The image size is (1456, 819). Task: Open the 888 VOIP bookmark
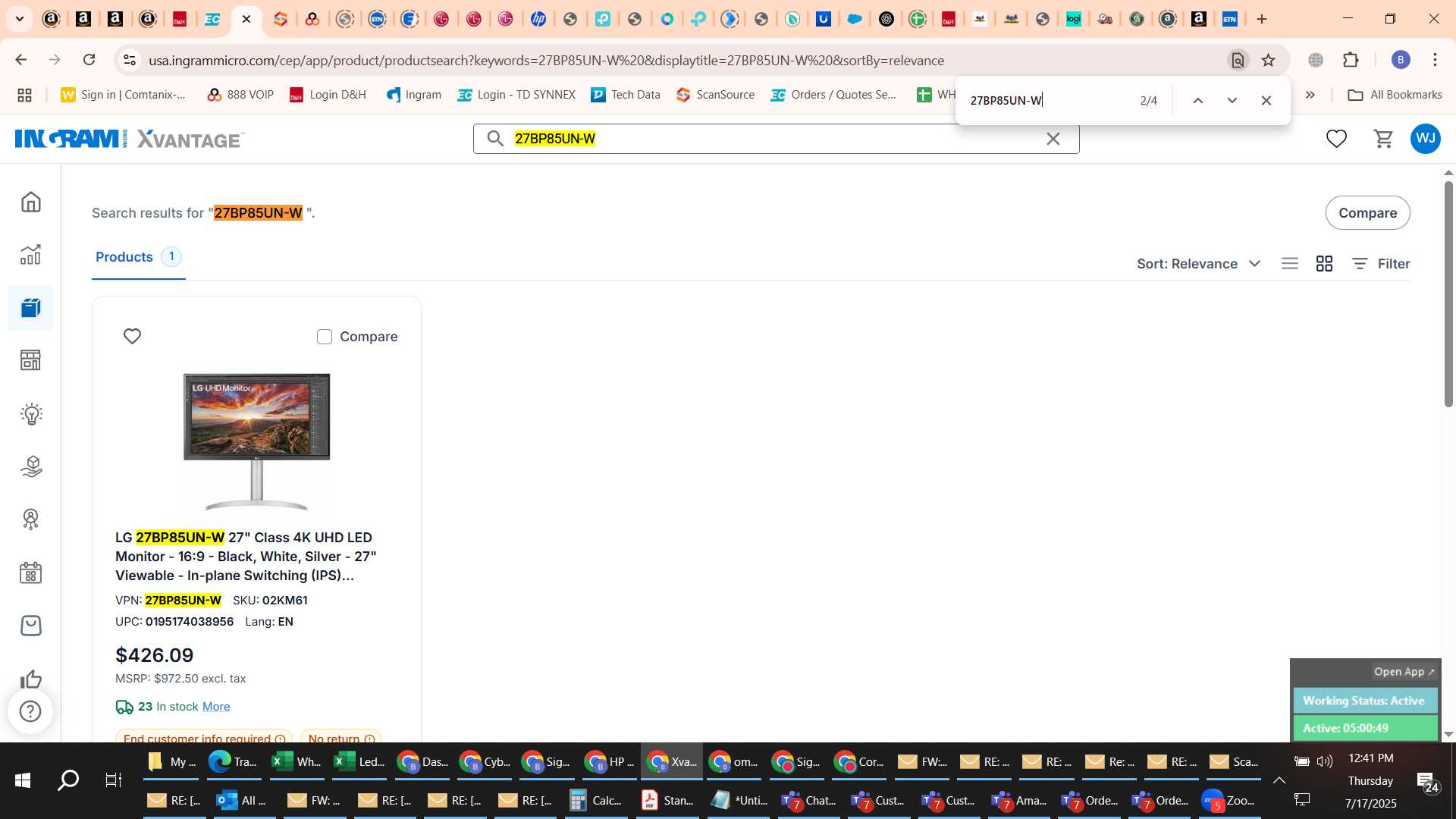(240, 95)
